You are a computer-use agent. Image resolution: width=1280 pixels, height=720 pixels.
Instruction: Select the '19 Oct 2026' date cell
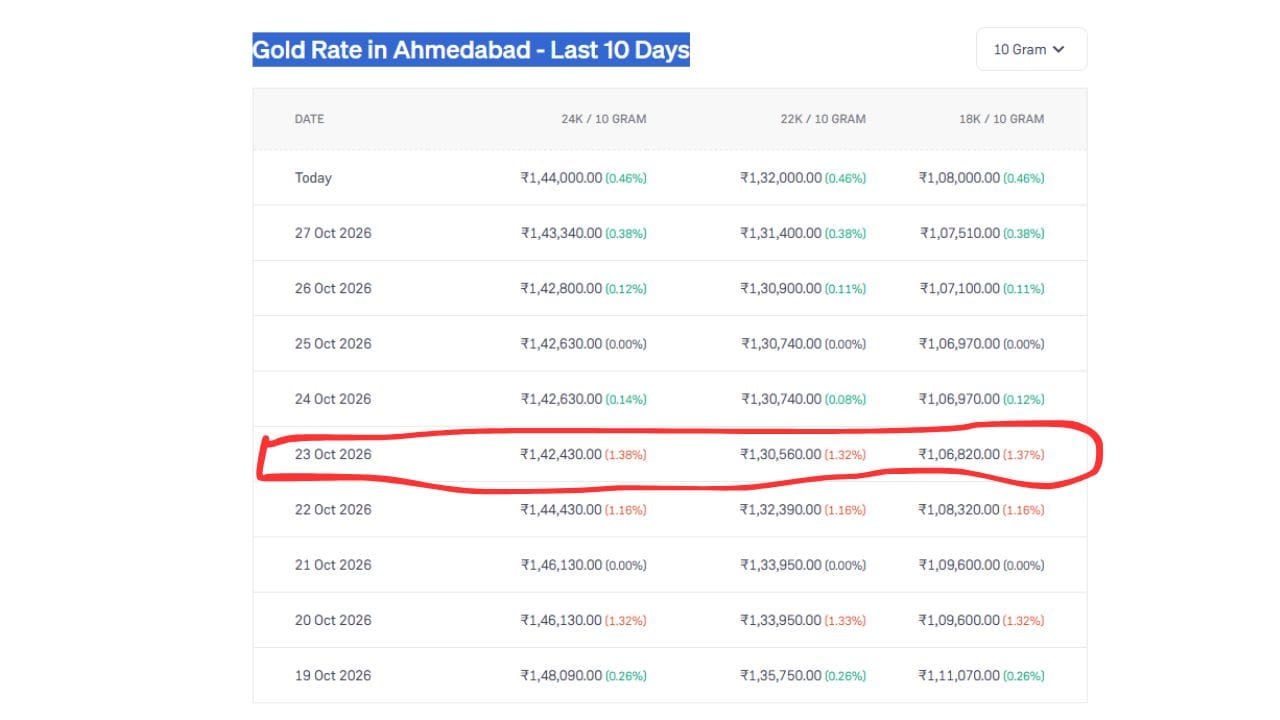333,675
